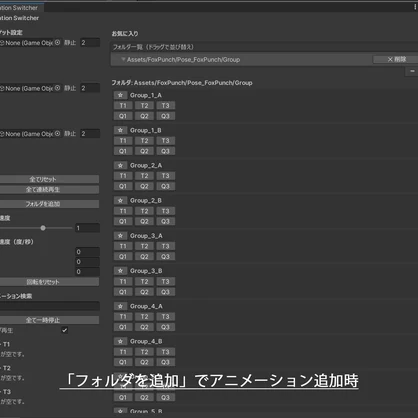Click the minus button under folder list
The image size is (418, 418).
pos(412,71)
